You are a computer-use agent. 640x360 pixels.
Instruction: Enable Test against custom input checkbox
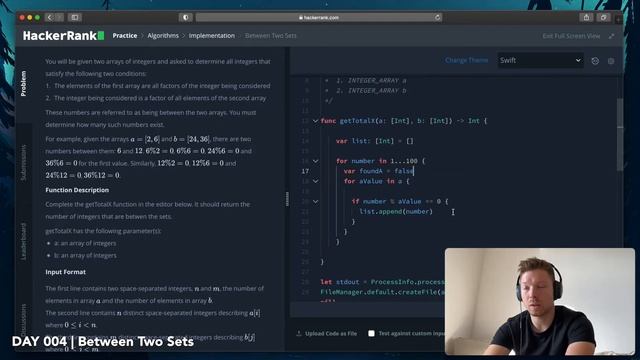coord(371,333)
